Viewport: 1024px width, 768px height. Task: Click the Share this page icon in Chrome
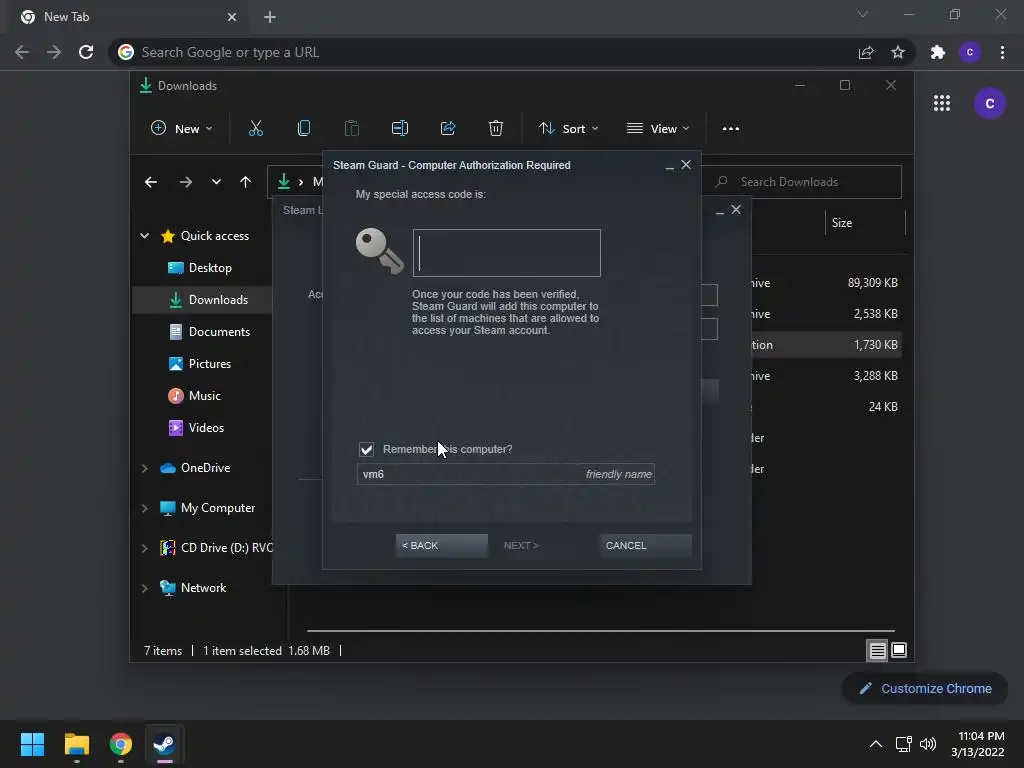tap(866, 52)
